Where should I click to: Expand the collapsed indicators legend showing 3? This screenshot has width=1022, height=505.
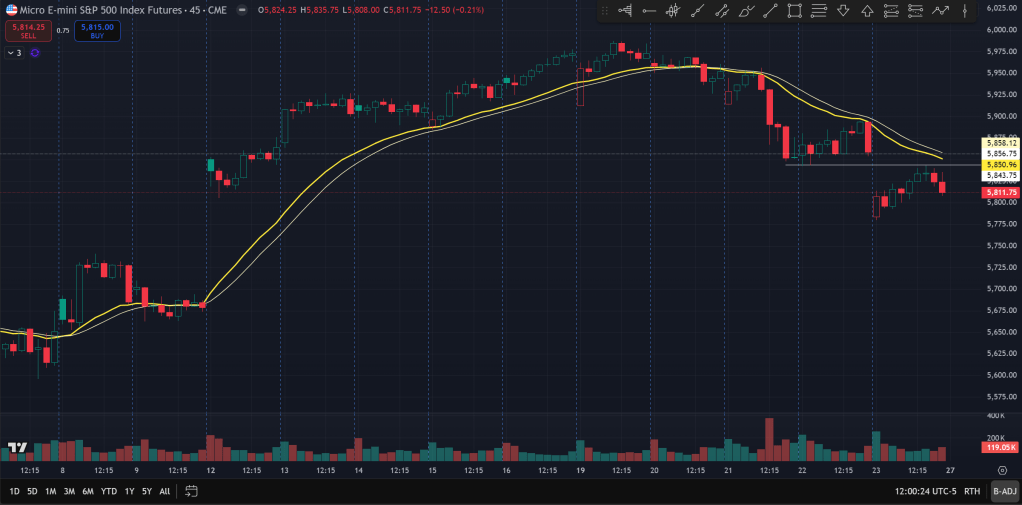[x=14, y=52]
